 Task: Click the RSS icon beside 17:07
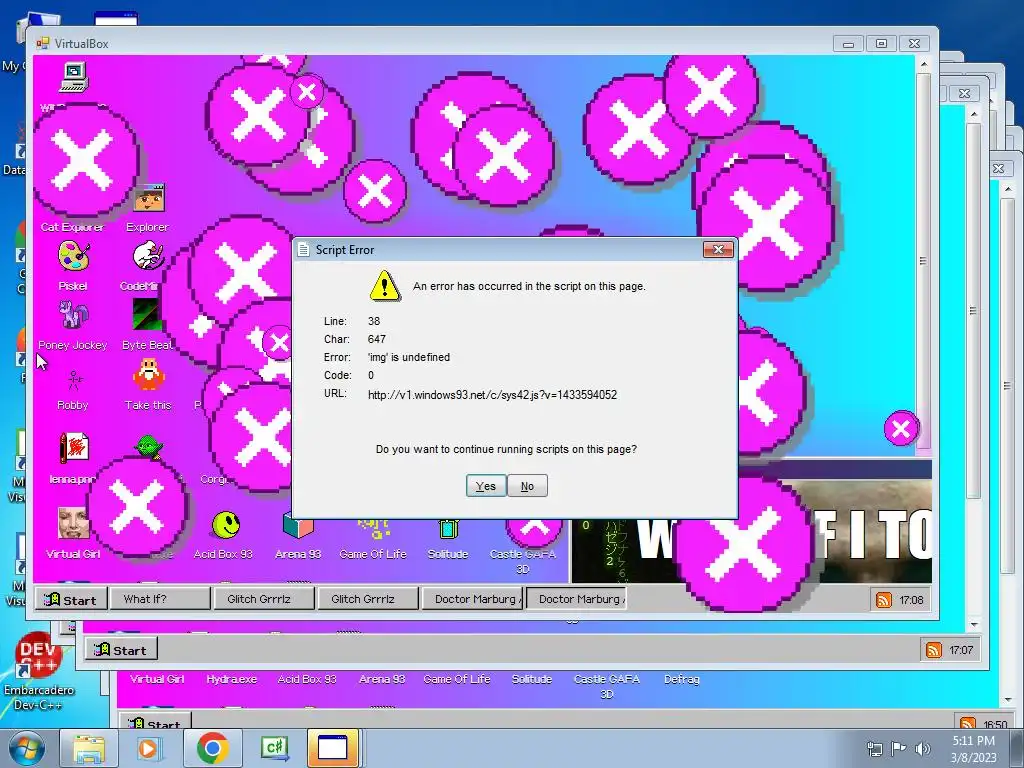pyautogui.click(x=934, y=650)
